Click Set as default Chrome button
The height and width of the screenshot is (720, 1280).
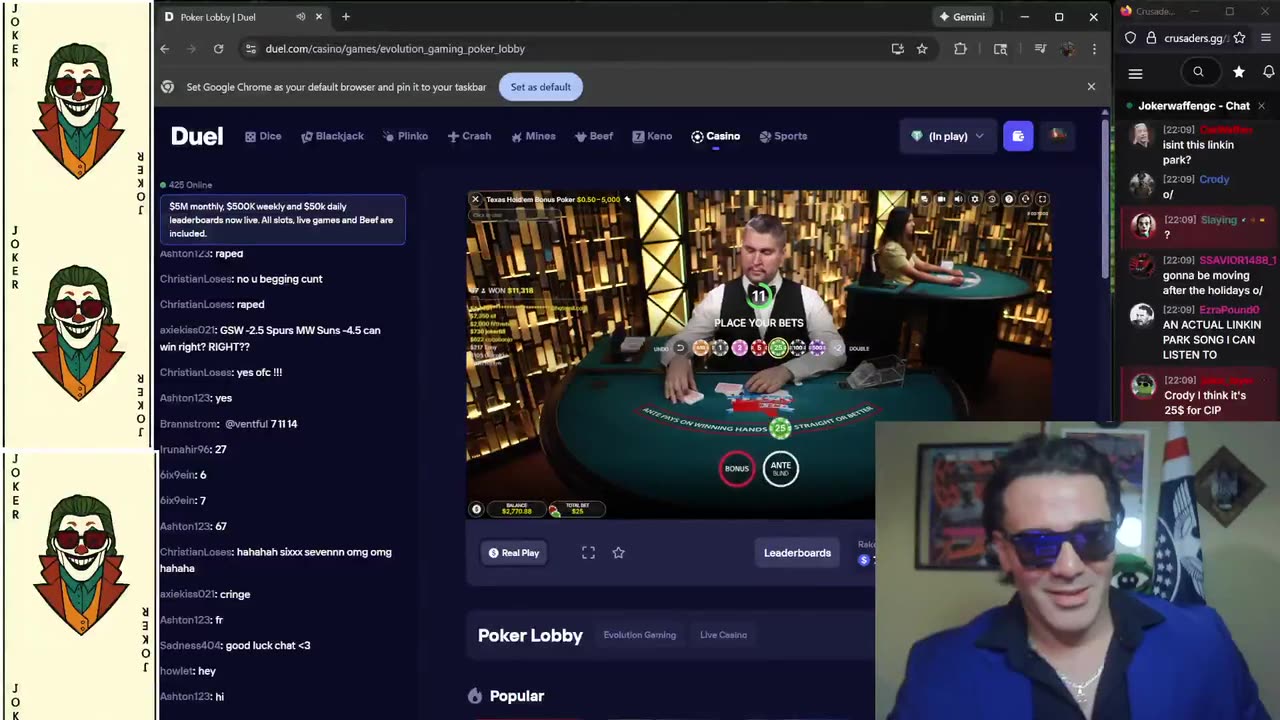point(540,87)
